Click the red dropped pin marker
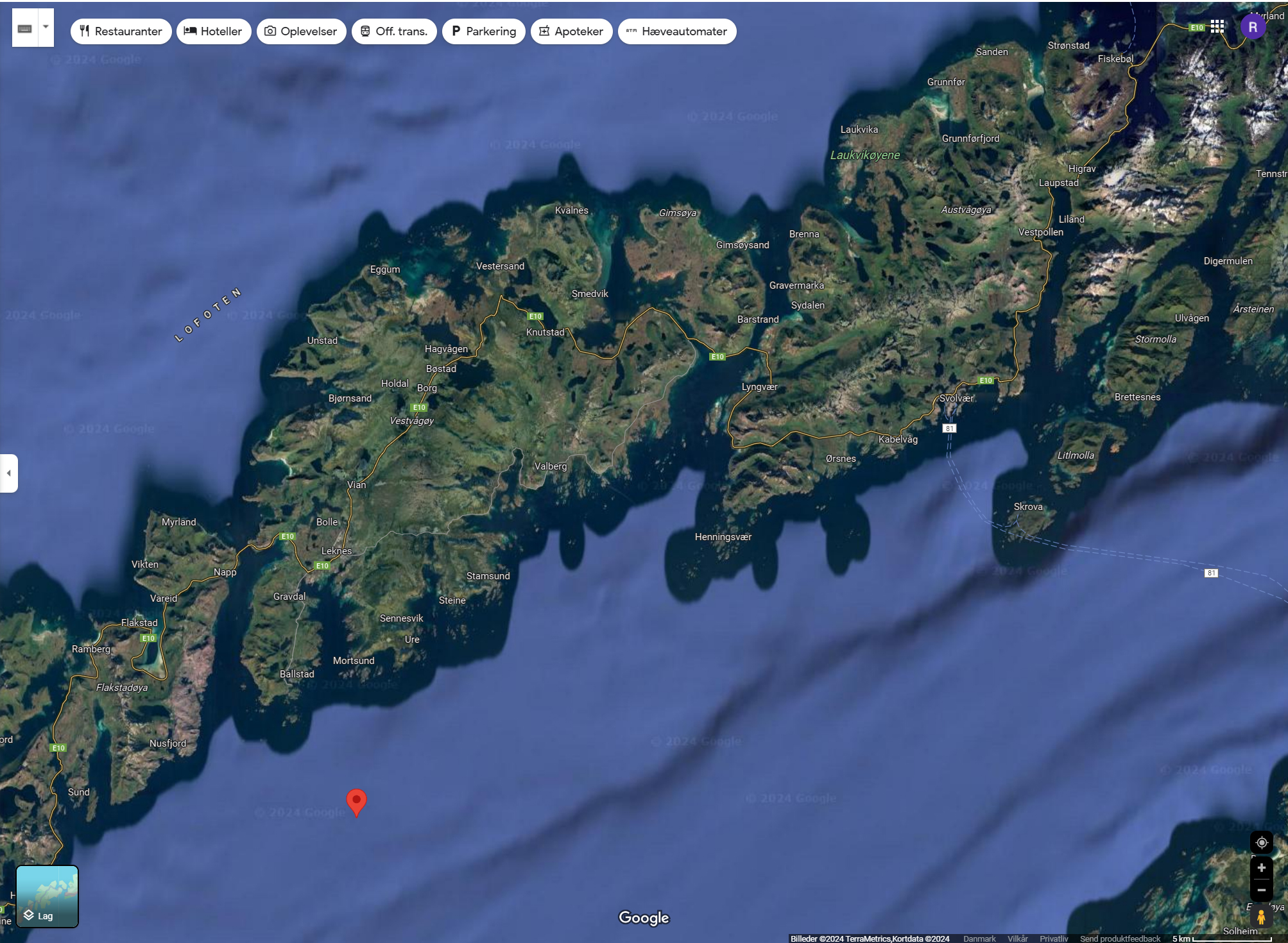Image resolution: width=1288 pixels, height=943 pixels. (x=356, y=801)
